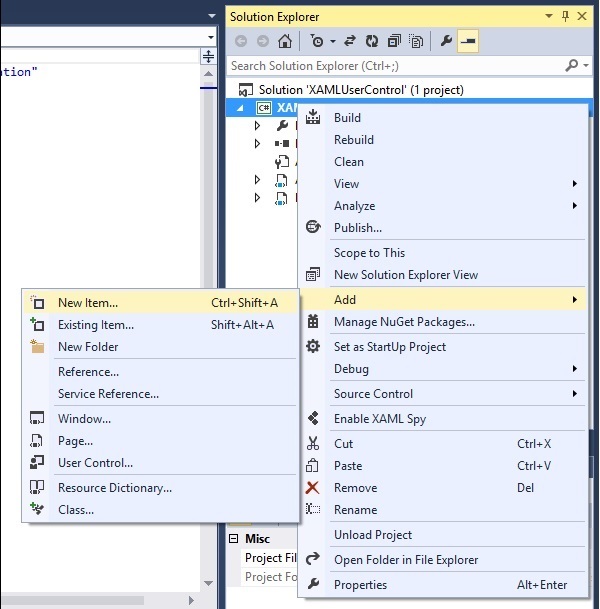
Task: Expand the first XAML file node
Action: click(257, 179)
